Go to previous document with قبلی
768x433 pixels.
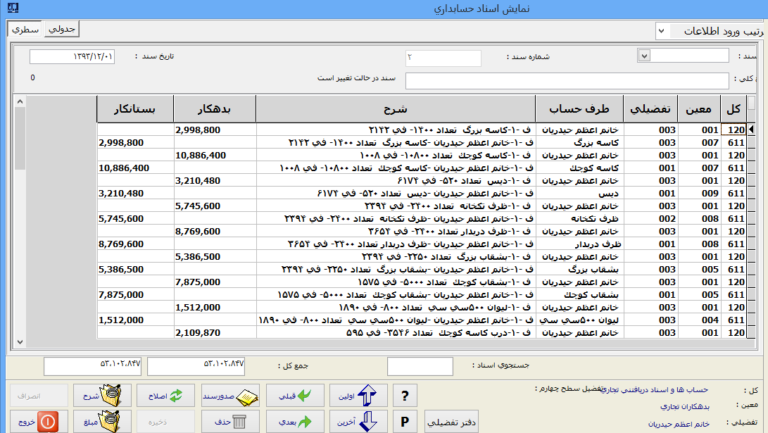pos(294,395)
